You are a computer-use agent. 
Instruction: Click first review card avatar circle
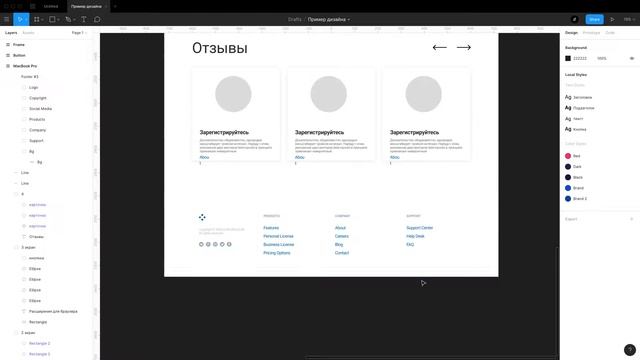coord(233,94)
